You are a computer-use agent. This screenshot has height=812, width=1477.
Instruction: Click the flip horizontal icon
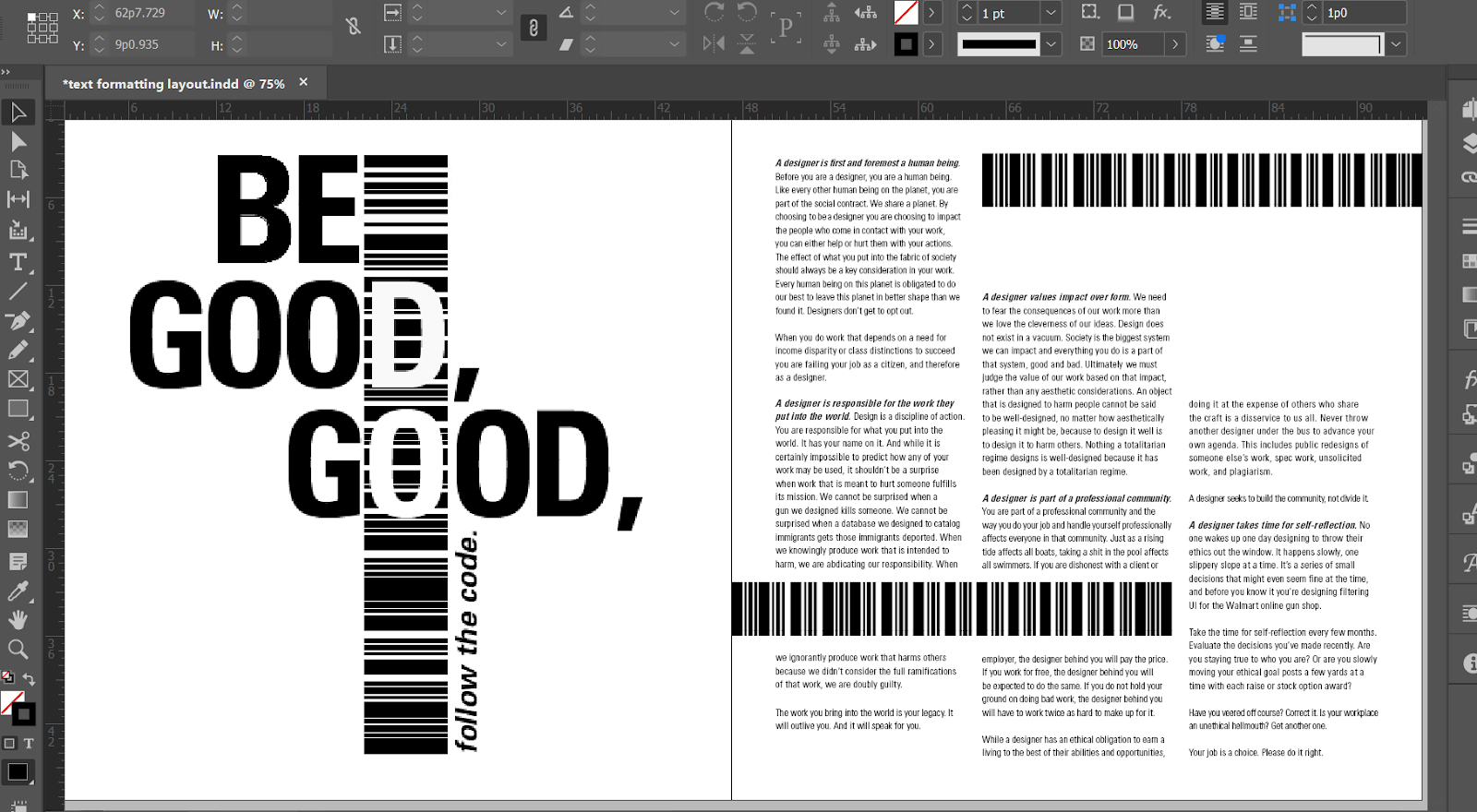coord(714,43)
